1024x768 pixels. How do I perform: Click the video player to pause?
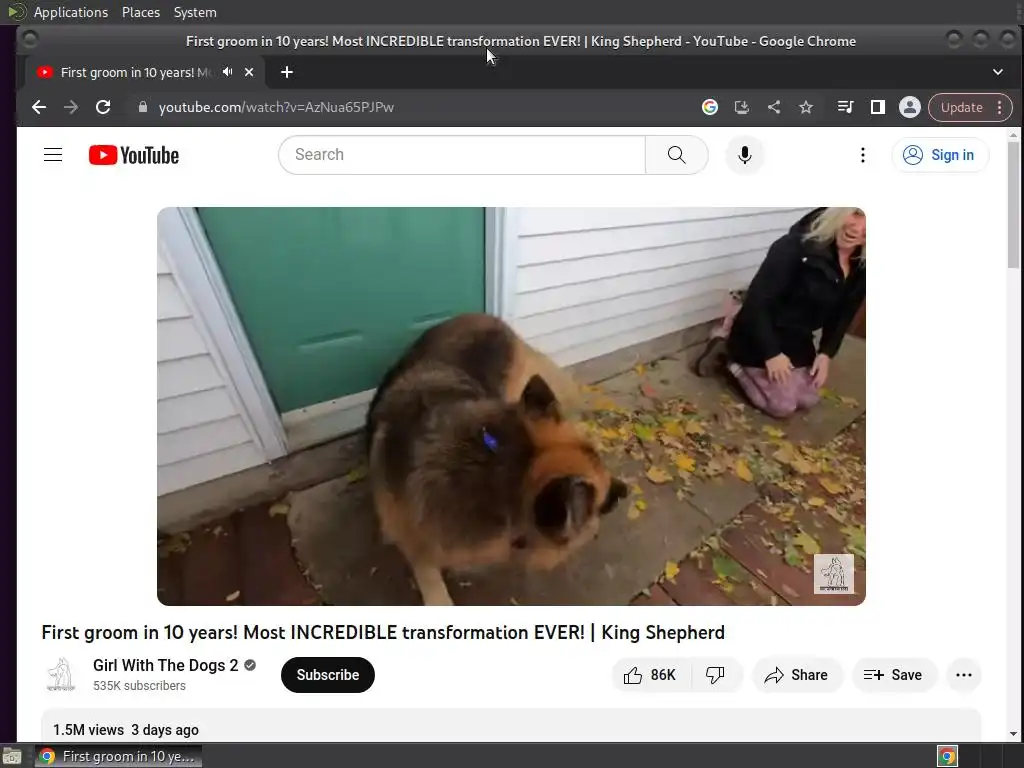[511, 406]
